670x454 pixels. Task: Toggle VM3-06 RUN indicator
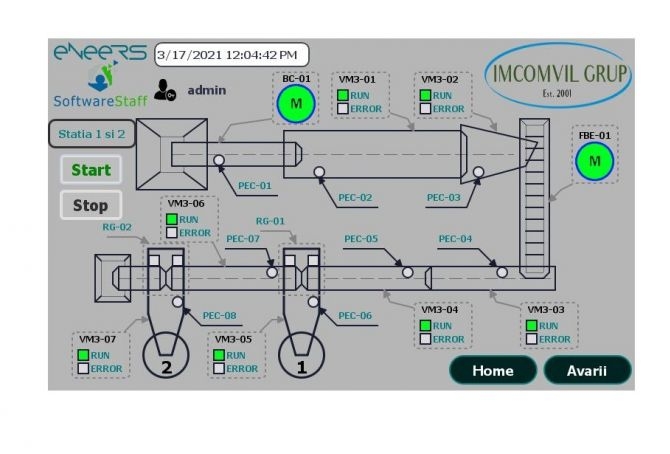tap(171, 219)
